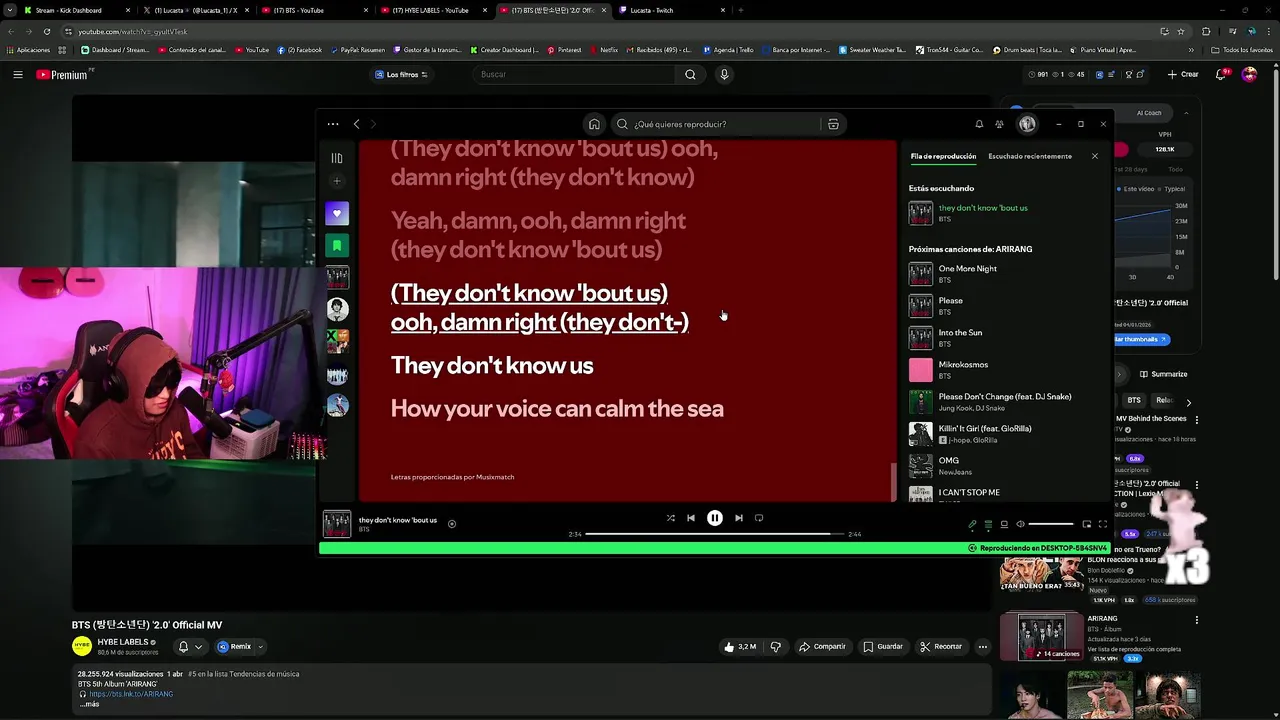
Task: Toggle lyrics view microphone icon in Spotify
Action: point(972,524)
